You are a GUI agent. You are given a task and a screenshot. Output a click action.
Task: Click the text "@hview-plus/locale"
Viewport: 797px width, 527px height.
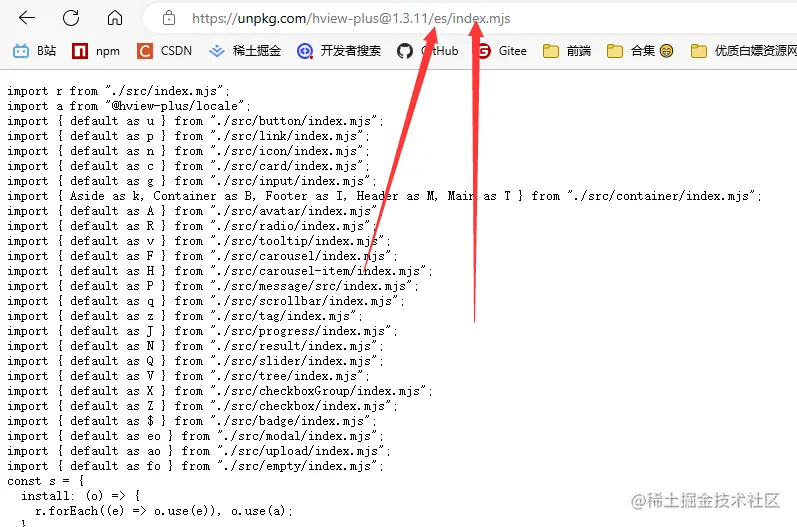tap(175, 106)
